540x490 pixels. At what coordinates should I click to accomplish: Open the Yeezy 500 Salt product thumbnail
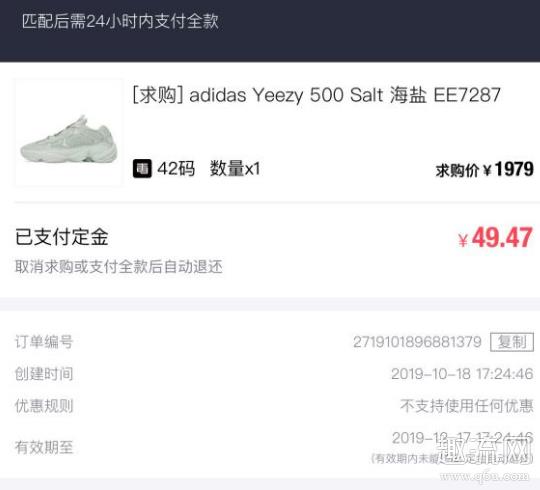[69, 133]
